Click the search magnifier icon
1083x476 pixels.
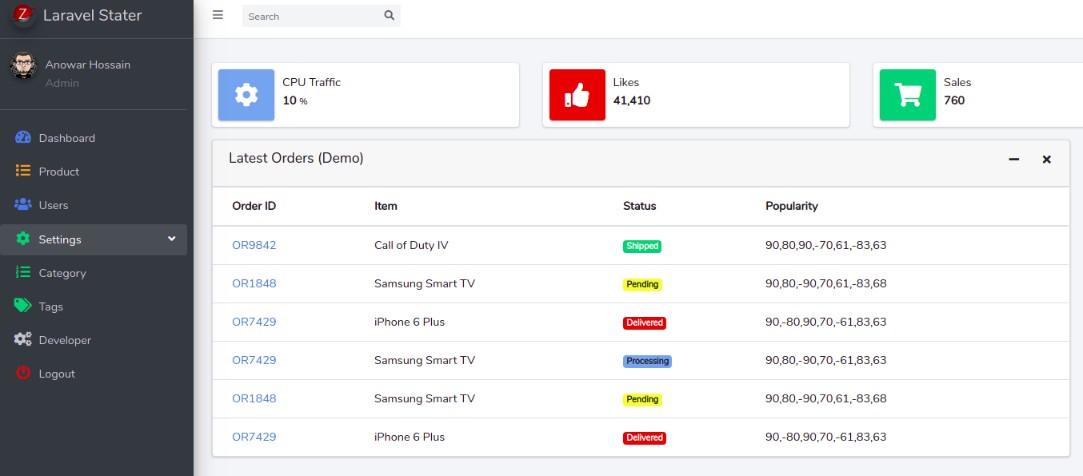pyautogui.click(x=389, y=16)
